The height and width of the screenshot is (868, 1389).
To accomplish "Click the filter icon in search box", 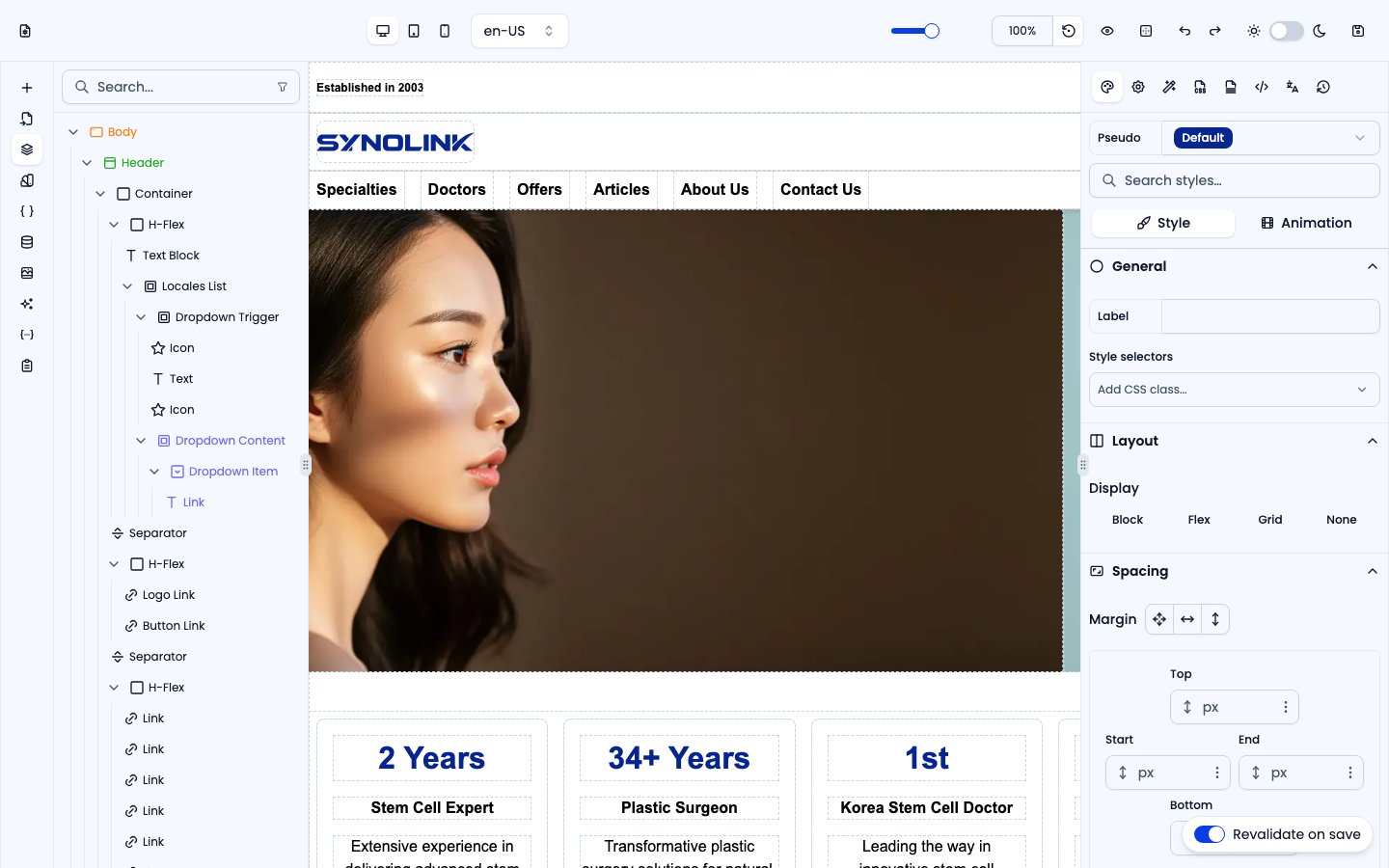I will click(283, 87).
